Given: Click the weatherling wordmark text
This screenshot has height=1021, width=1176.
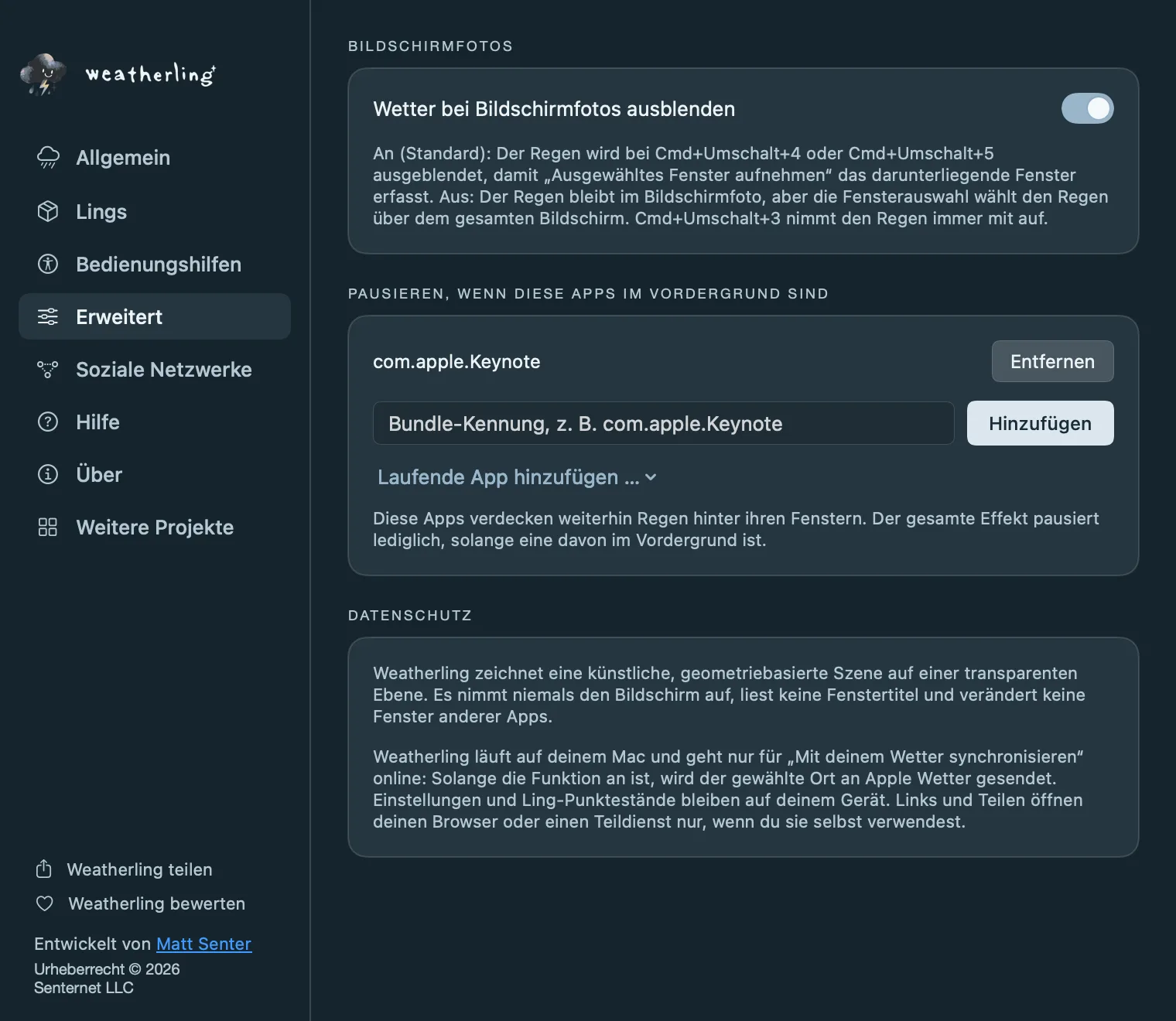Looking at the screenshot, I should point(150,74).
